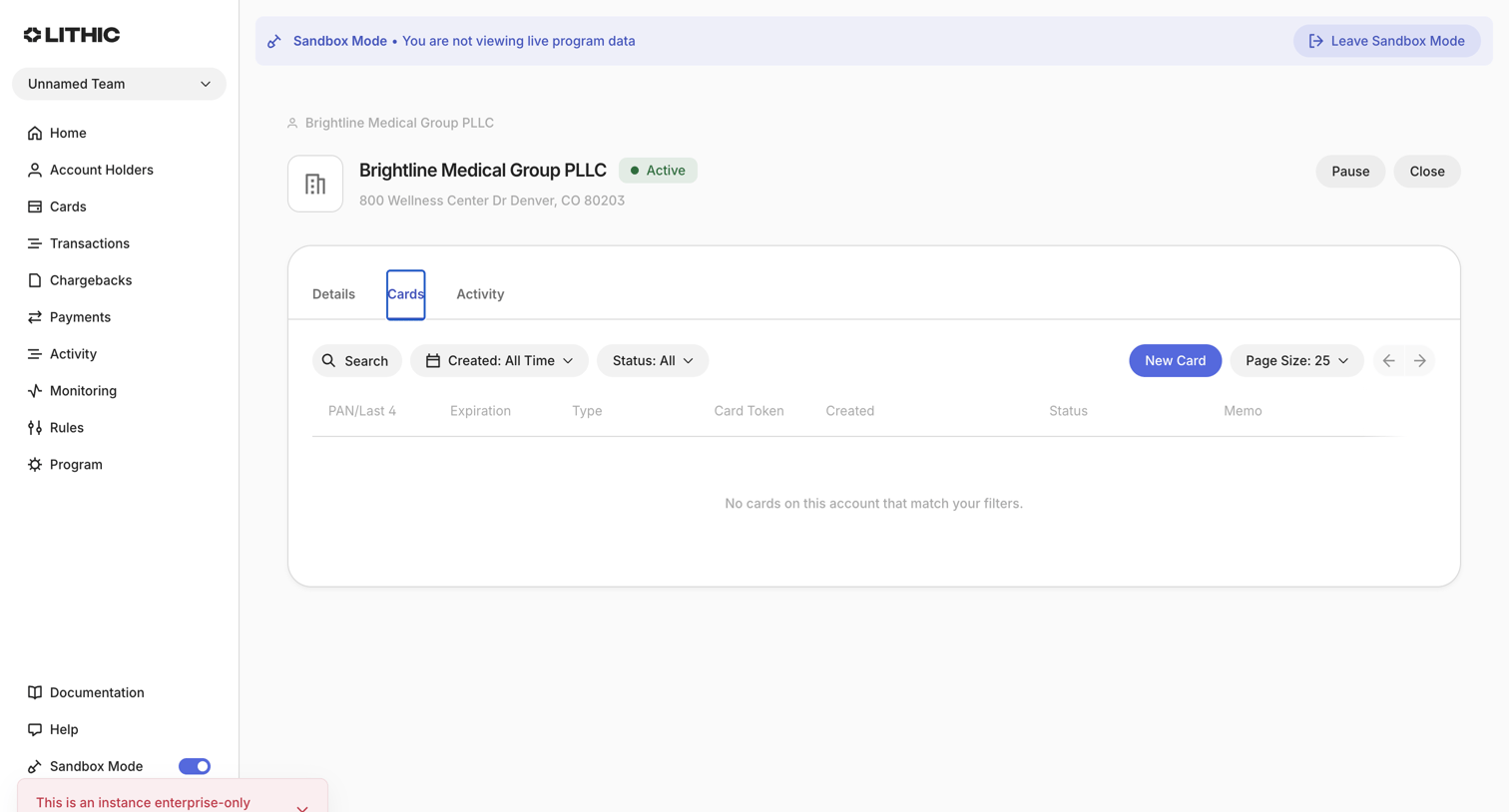Screen dimensions: 1509x812
Task: Go to the next page arrow
Action: (1419, 360)
